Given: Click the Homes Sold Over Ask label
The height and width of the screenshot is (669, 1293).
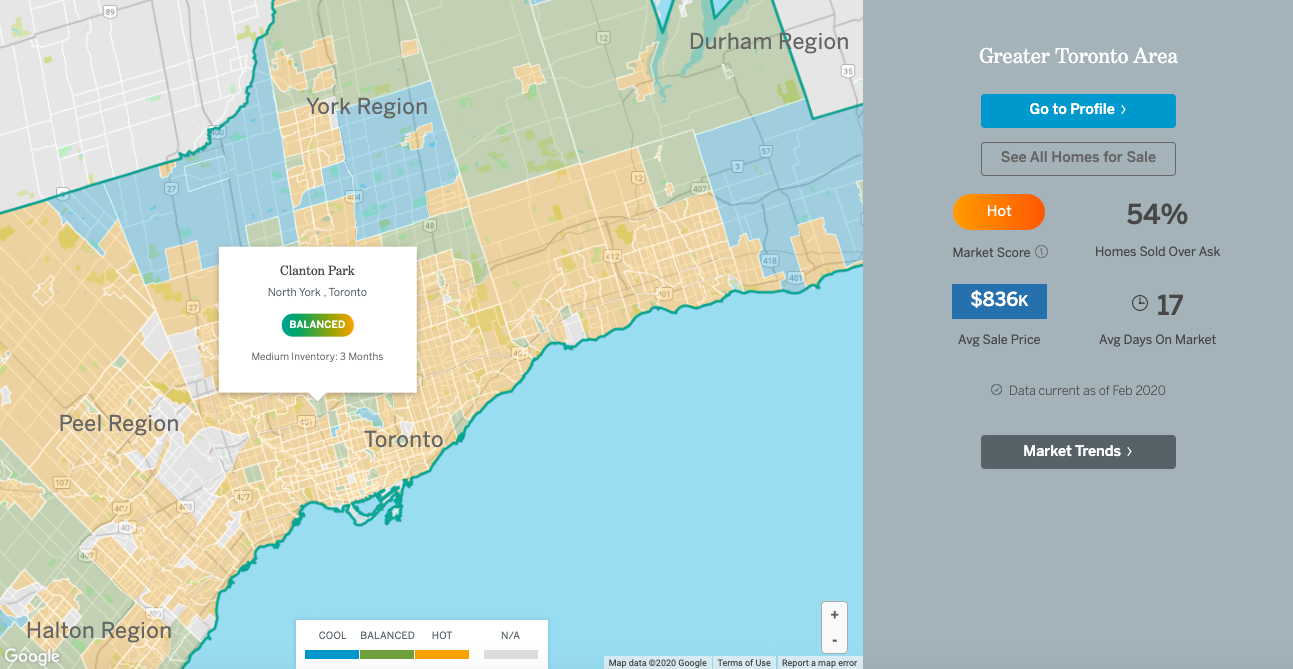Looking at the screenshot, I should coord(1157,252).
